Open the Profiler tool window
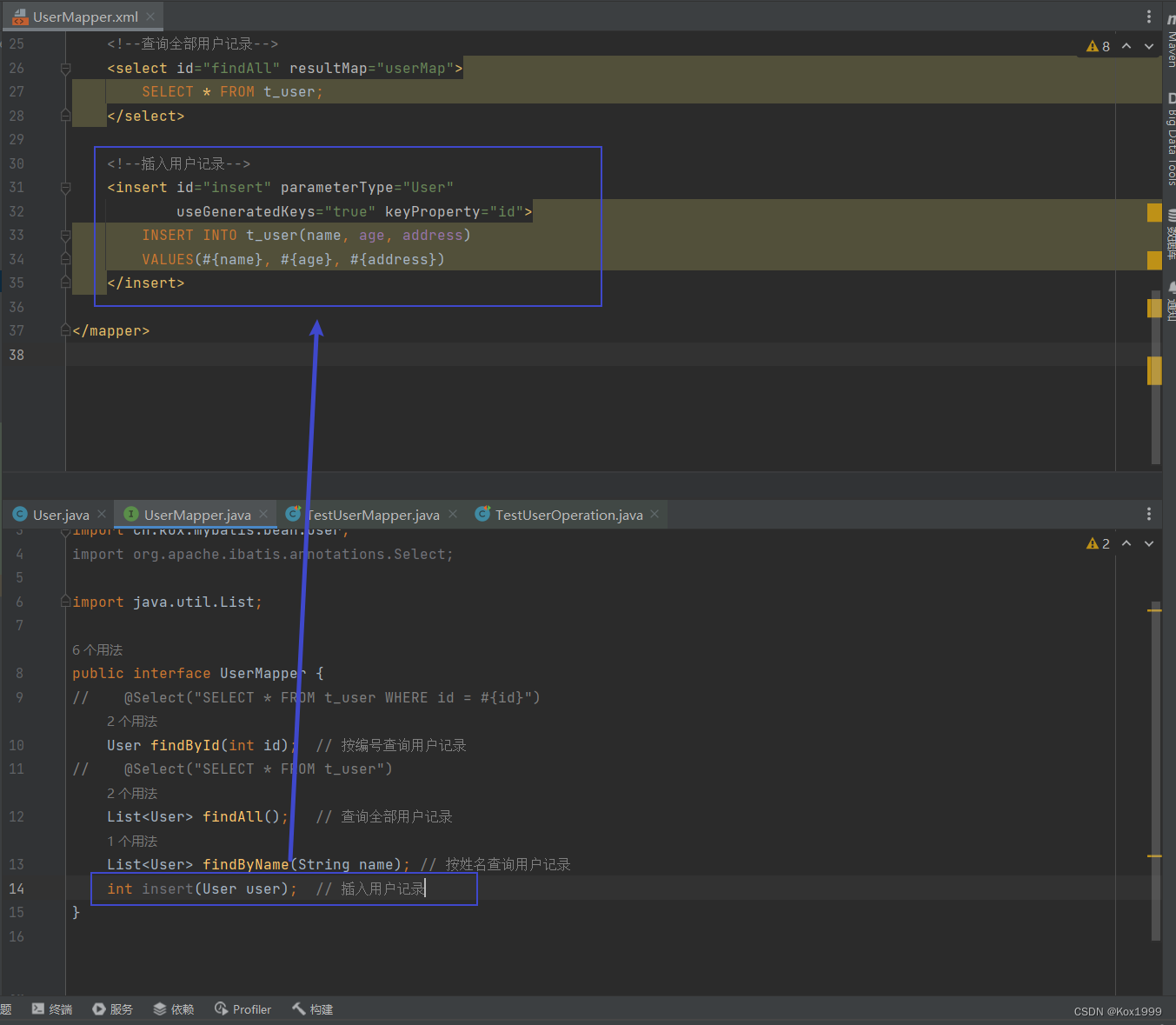This screenshot has width=1176, height=1025. coord(243,1009)
